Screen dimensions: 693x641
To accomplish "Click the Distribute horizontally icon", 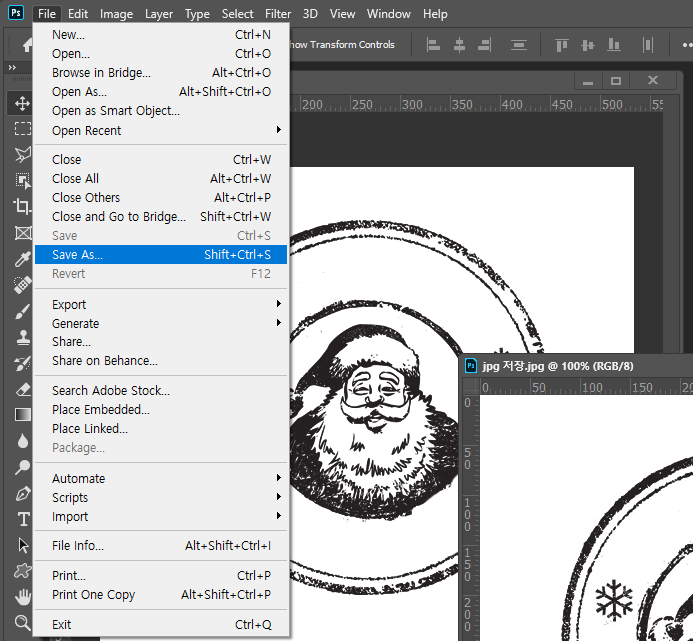I will click(x=647, y=45).
